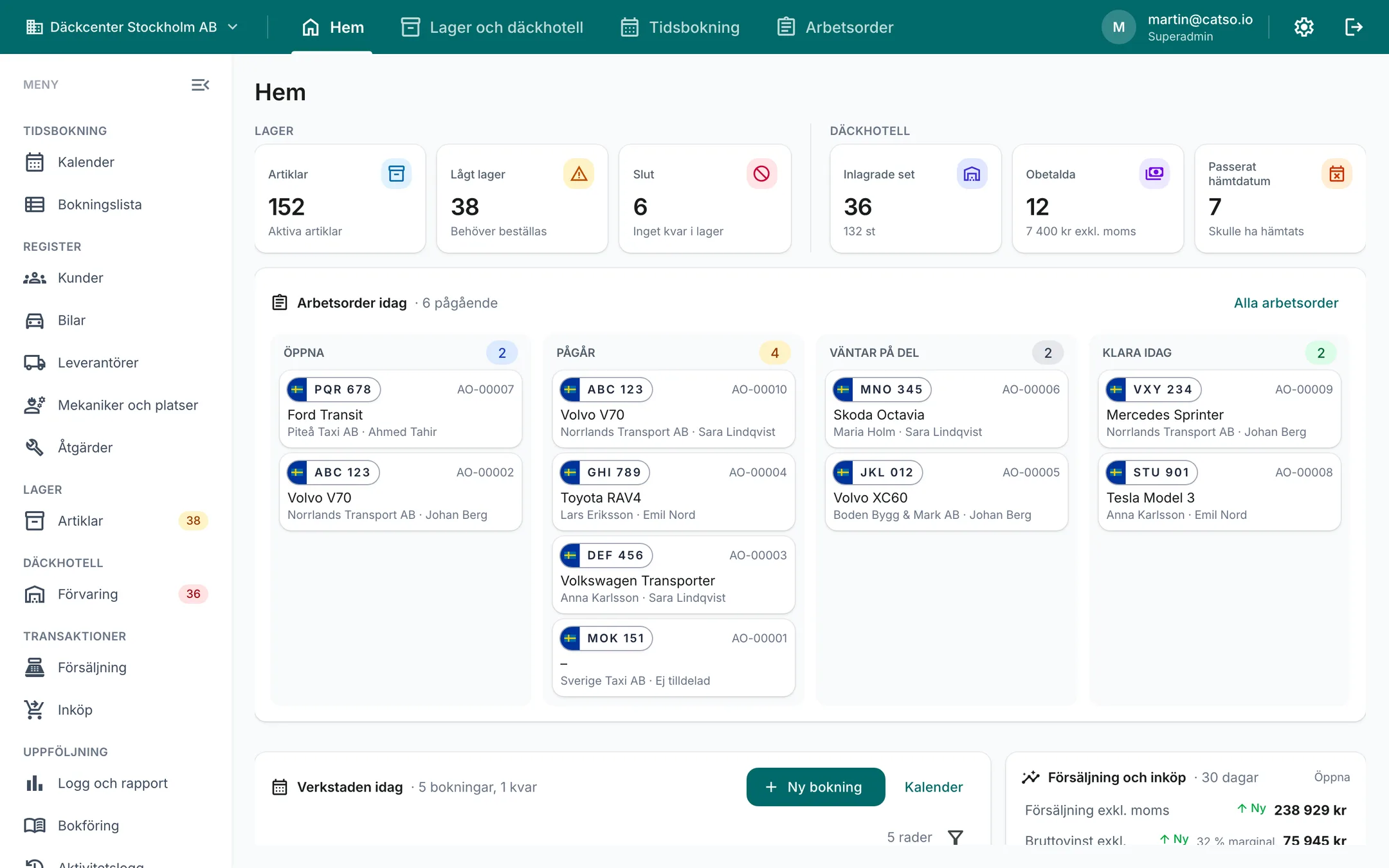Open Försäljning under Transaktioner
Image resolution: width=1389 pixels, height=868 pixels.
pyautogui.click(x=116, y=667)
